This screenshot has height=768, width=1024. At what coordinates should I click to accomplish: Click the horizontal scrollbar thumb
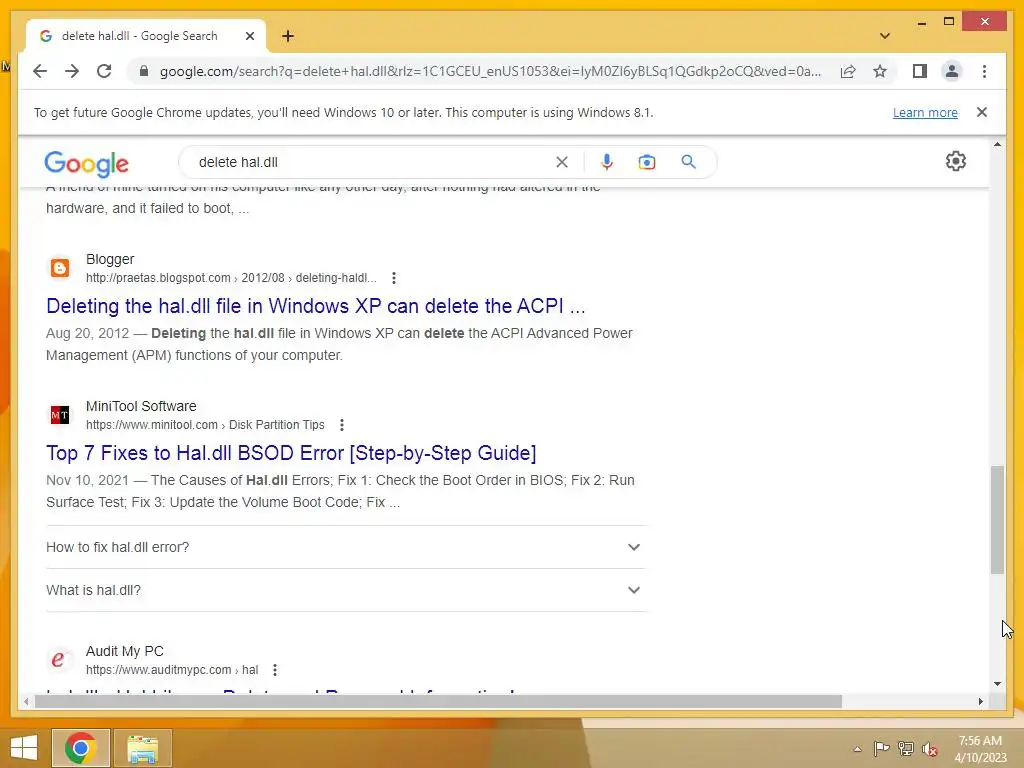[438, 701]
